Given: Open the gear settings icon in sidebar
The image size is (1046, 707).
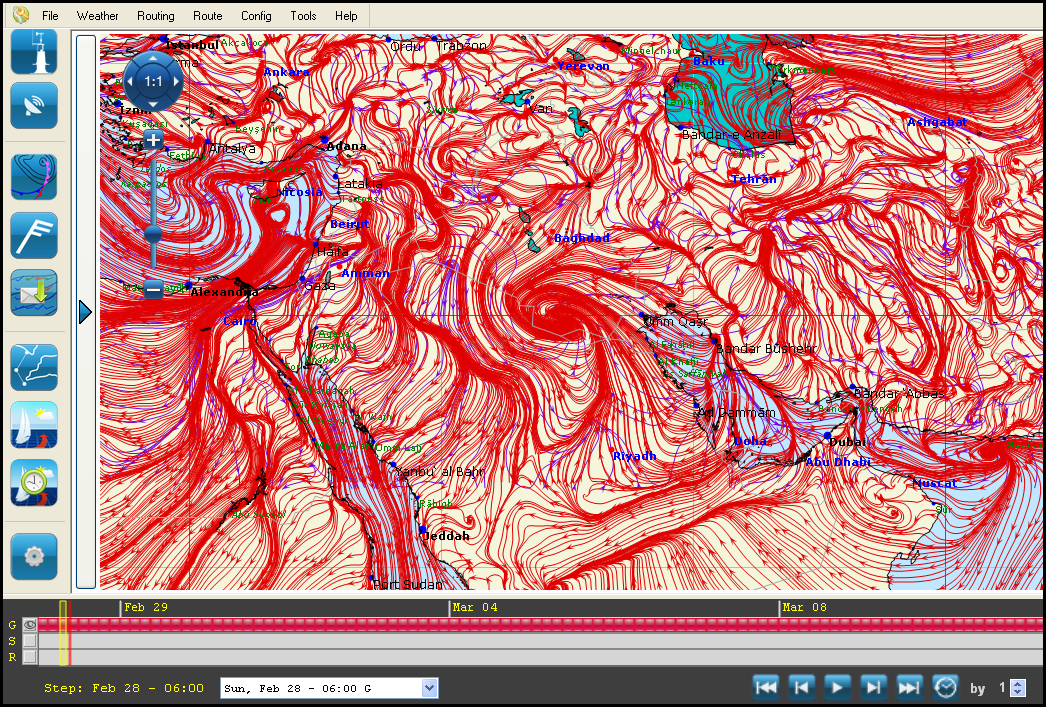Looking at the screenshot, I should pos(34,556).
